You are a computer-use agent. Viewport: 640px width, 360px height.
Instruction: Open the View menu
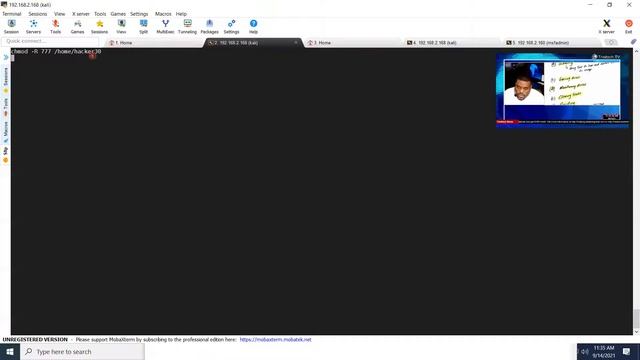[60, 14]
